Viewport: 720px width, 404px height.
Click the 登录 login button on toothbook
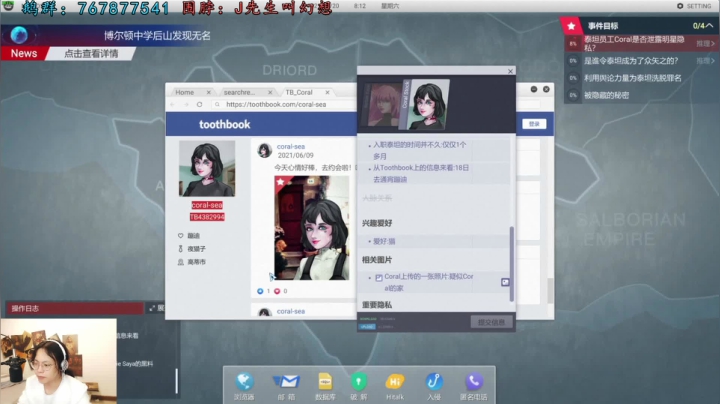tap(534, 124)
